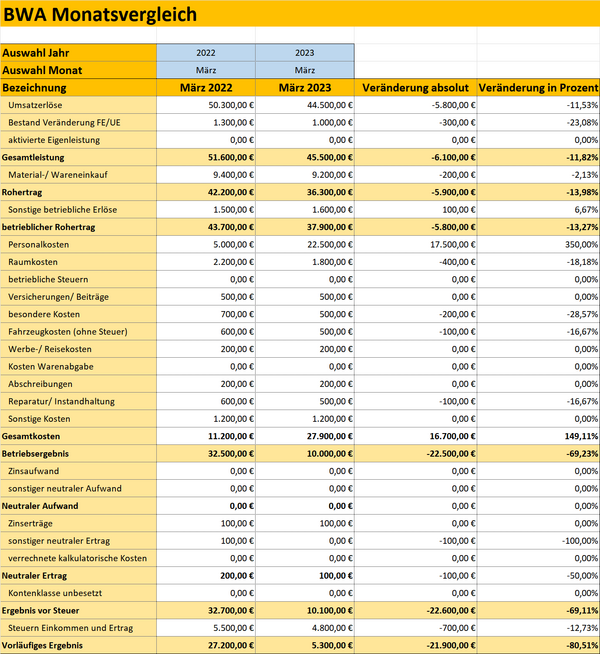This screenshot has height=654, width=600.
Task: Select the aktivierte Eigenleistung label
Action: point(54,140)
